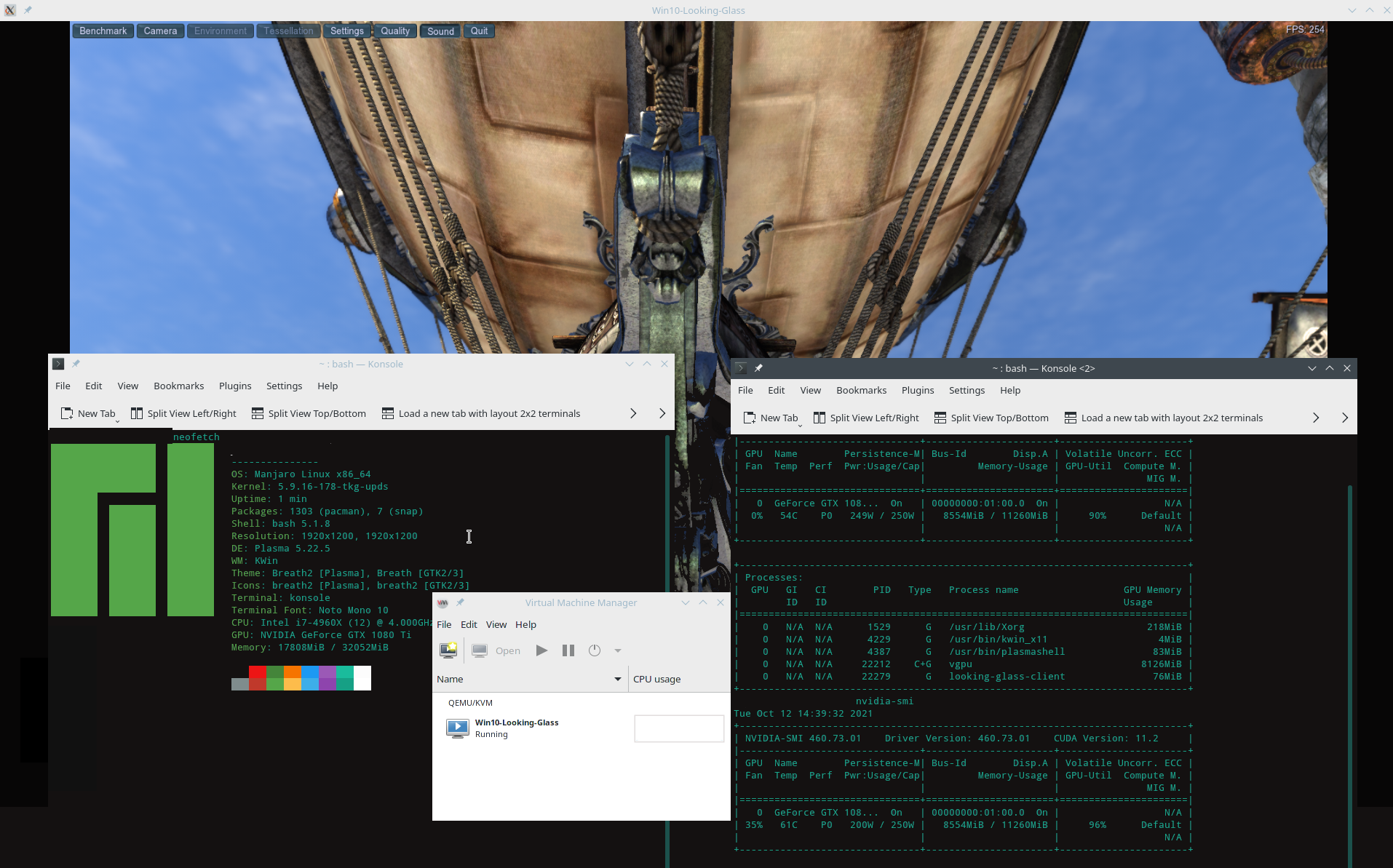Expand the first toolbar overflow chevron in Konsole <2>
Viewport: 1393px width, 868px height.
pyautogui.click(x=1316, y=418)
